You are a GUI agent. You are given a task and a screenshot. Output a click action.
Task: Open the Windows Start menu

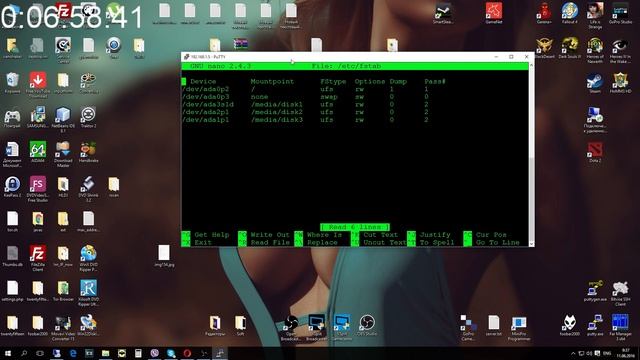[8, 353]
